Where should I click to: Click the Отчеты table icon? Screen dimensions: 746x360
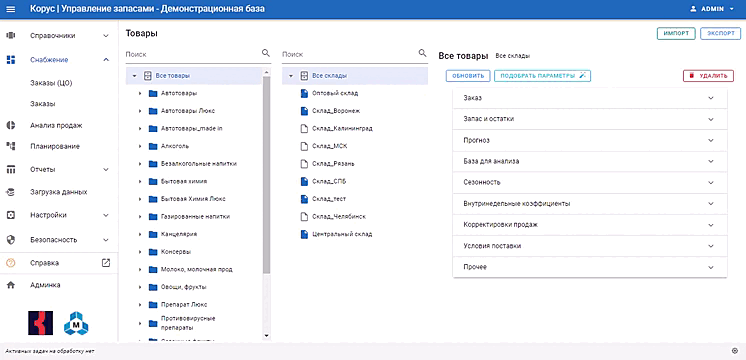coord(10,169)
